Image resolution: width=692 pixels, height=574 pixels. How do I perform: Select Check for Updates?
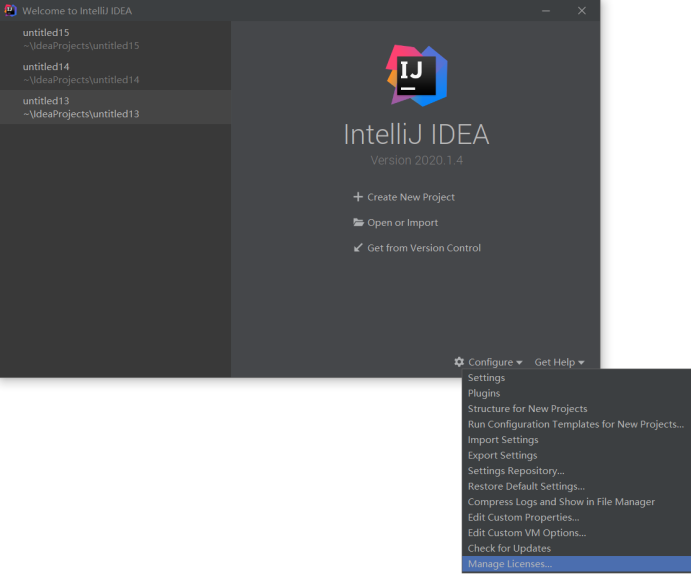(x=576, y=548)
